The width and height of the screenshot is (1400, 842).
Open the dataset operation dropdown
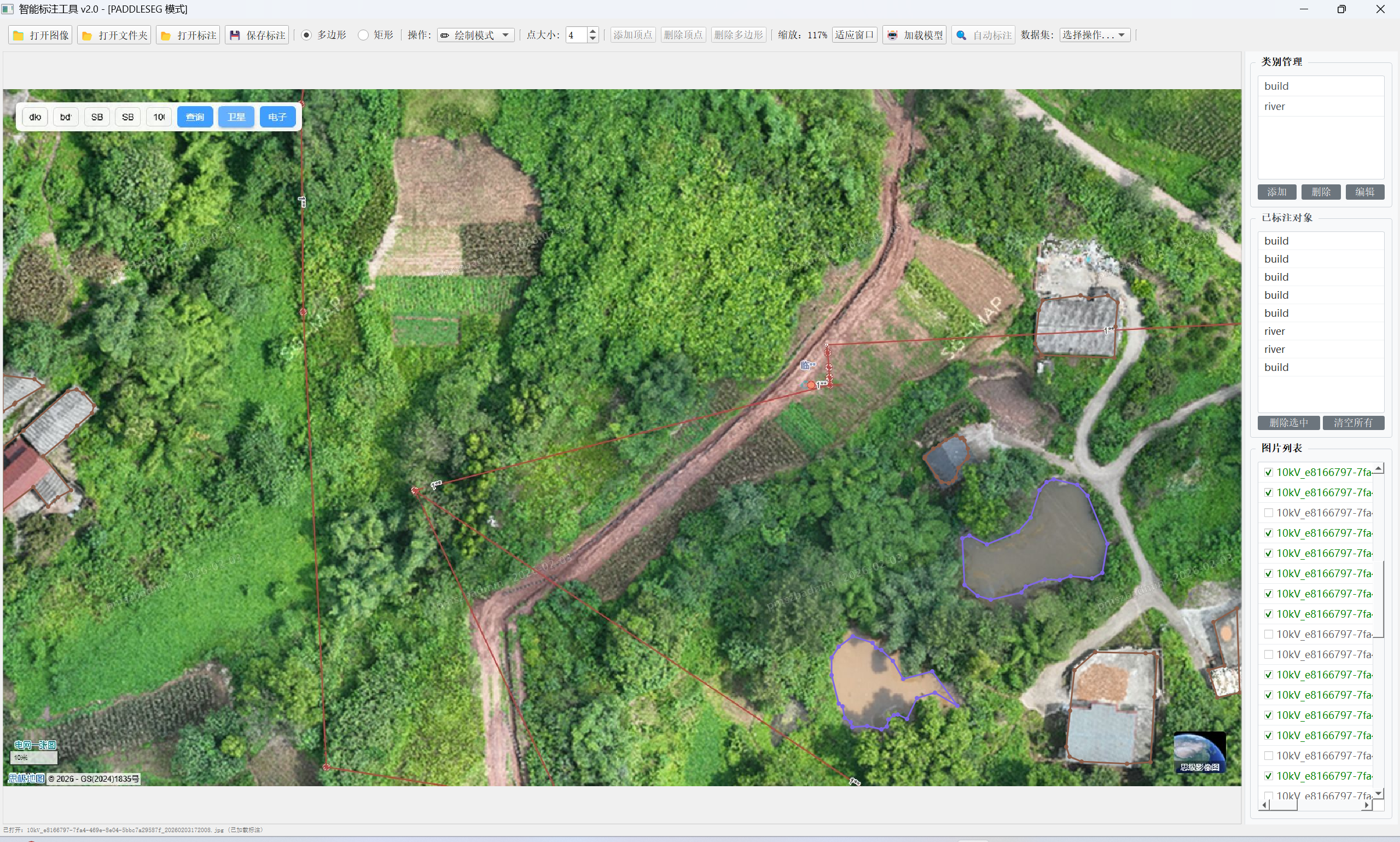pos(1094,35)
